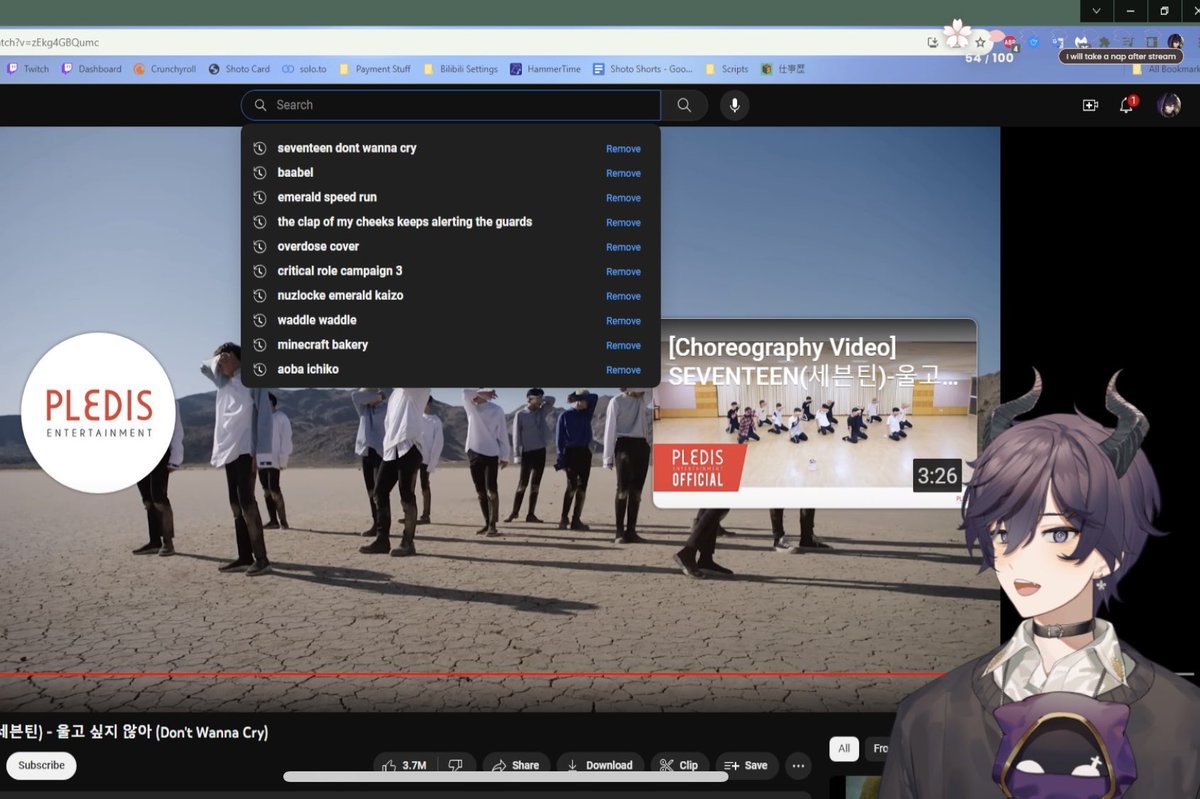Click the Download button
Image resolution: width=1200 pixels, height=799 pixels.
coord(600,765)
